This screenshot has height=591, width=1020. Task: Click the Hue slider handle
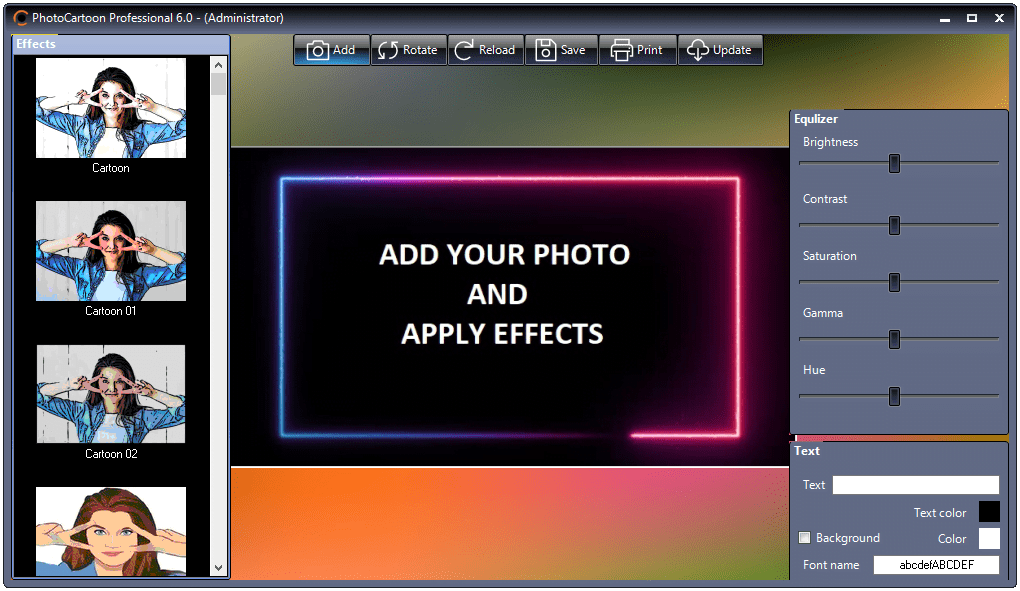tap(894, 397)
